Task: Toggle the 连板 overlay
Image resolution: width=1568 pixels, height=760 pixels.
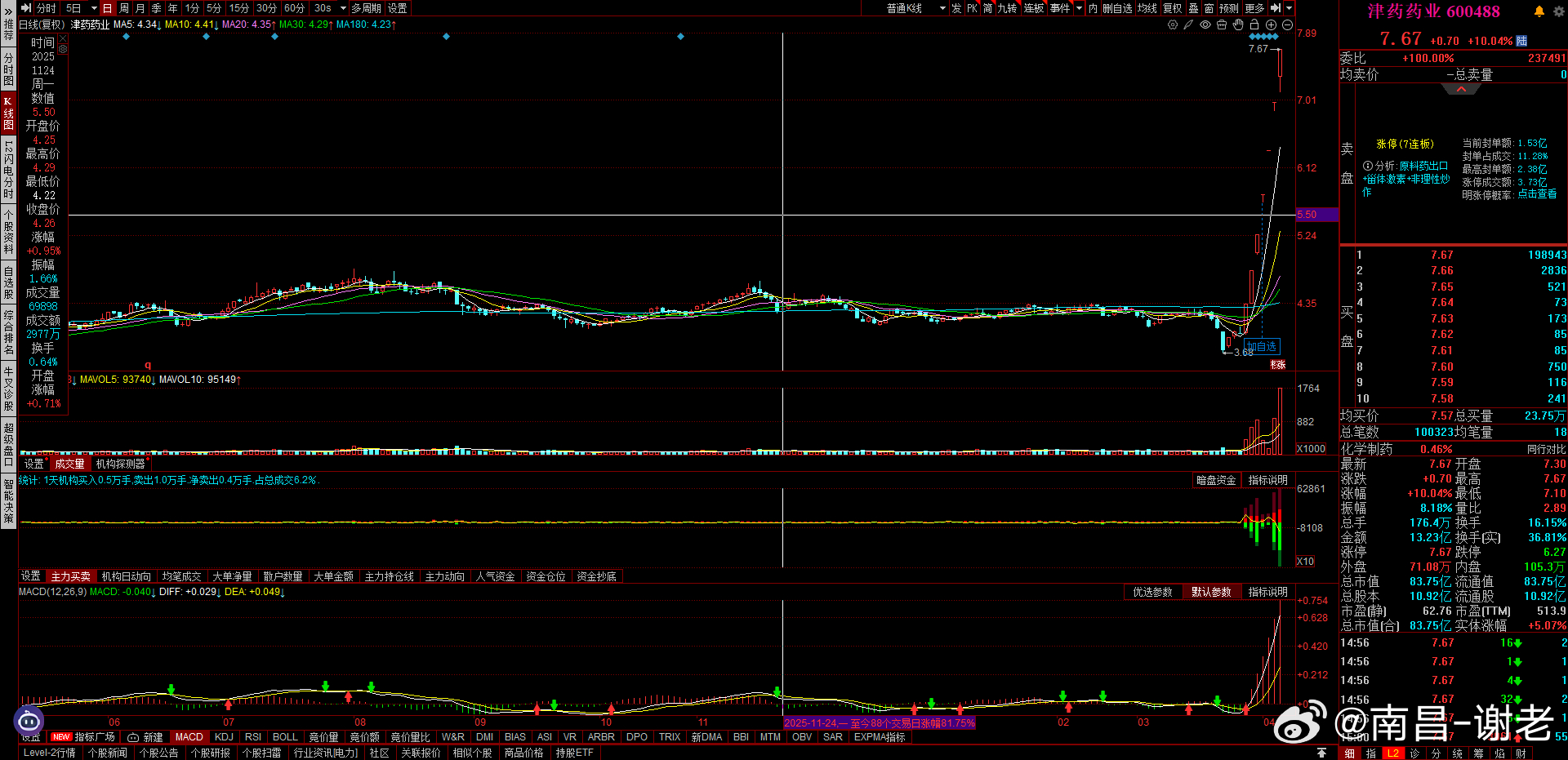Action: pos(1034,8)
